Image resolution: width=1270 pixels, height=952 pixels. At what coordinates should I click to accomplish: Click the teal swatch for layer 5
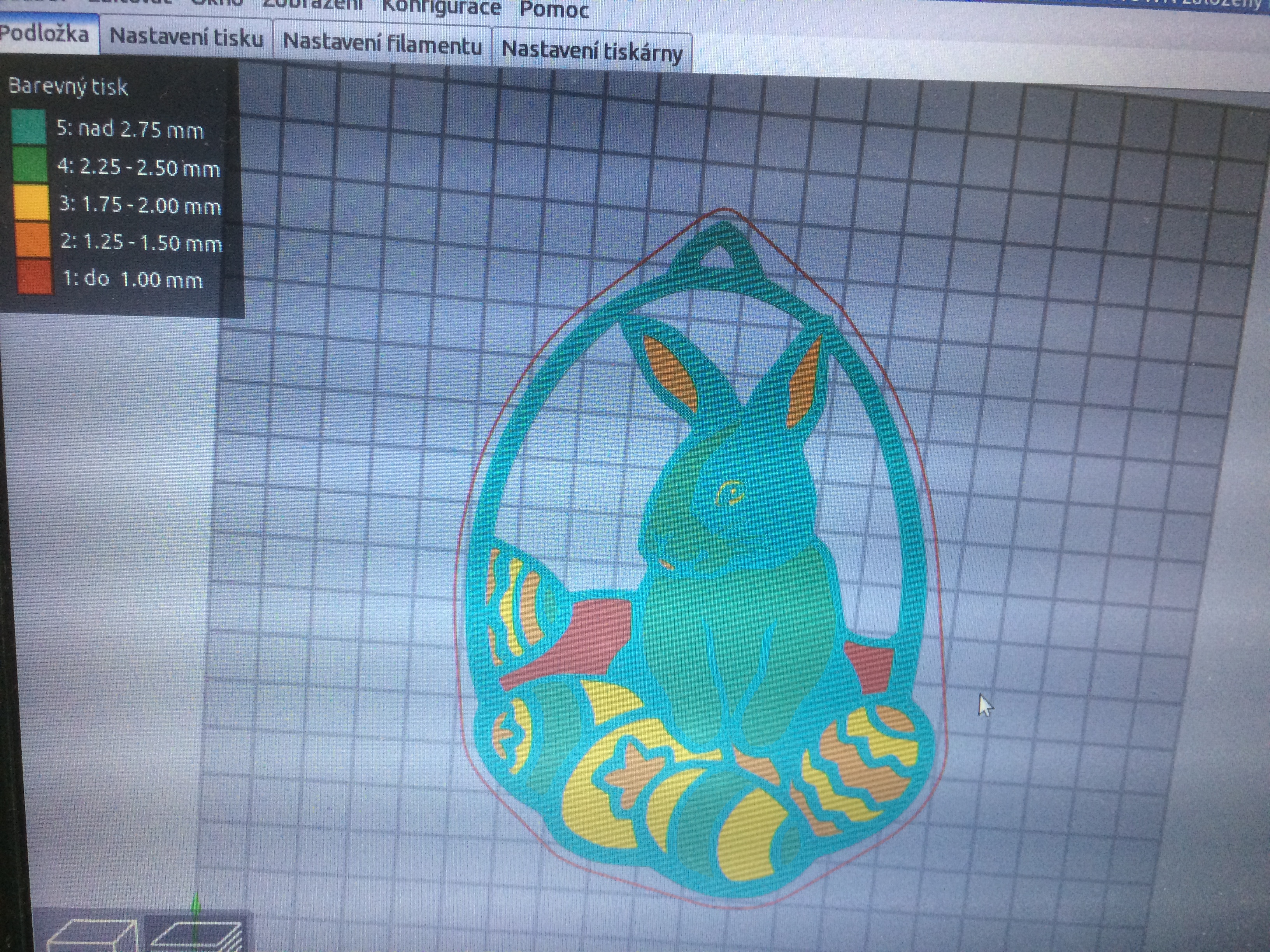click(28, 127)
